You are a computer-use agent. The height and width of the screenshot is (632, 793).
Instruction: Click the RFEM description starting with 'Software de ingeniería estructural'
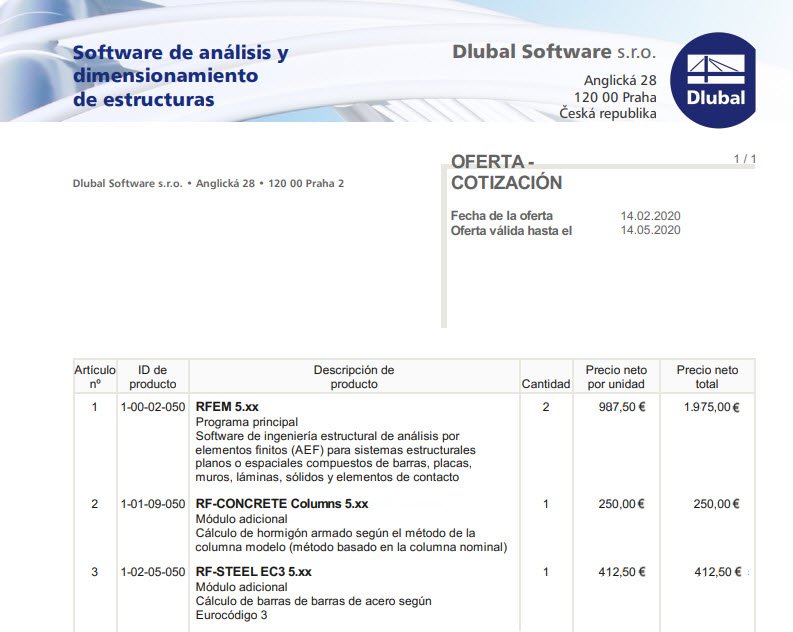(x=335, y=457)
